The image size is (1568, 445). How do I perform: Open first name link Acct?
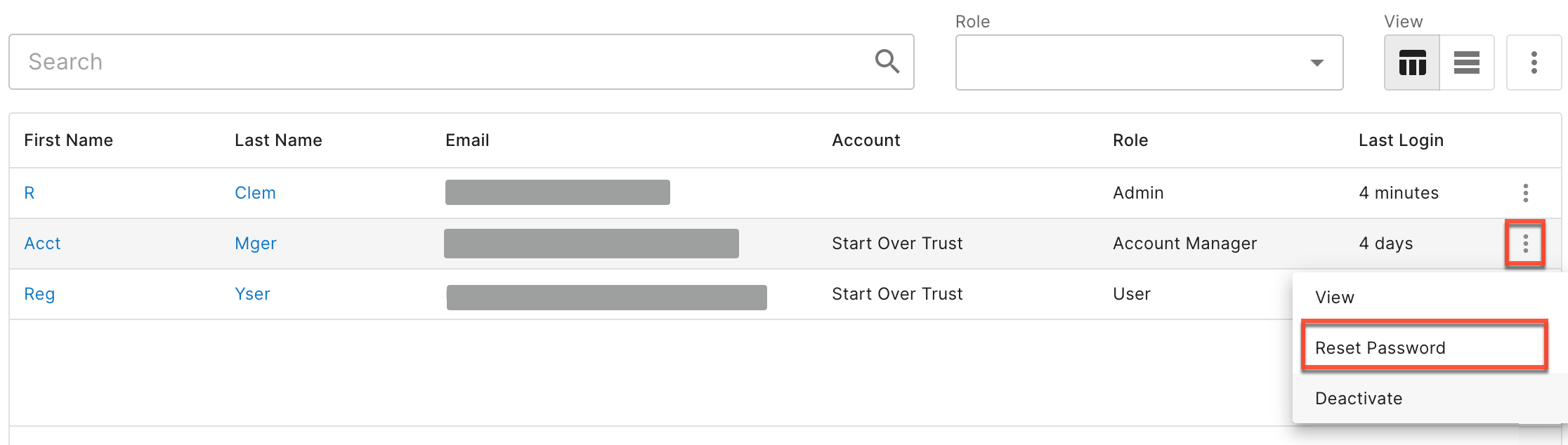coord(42,244)
